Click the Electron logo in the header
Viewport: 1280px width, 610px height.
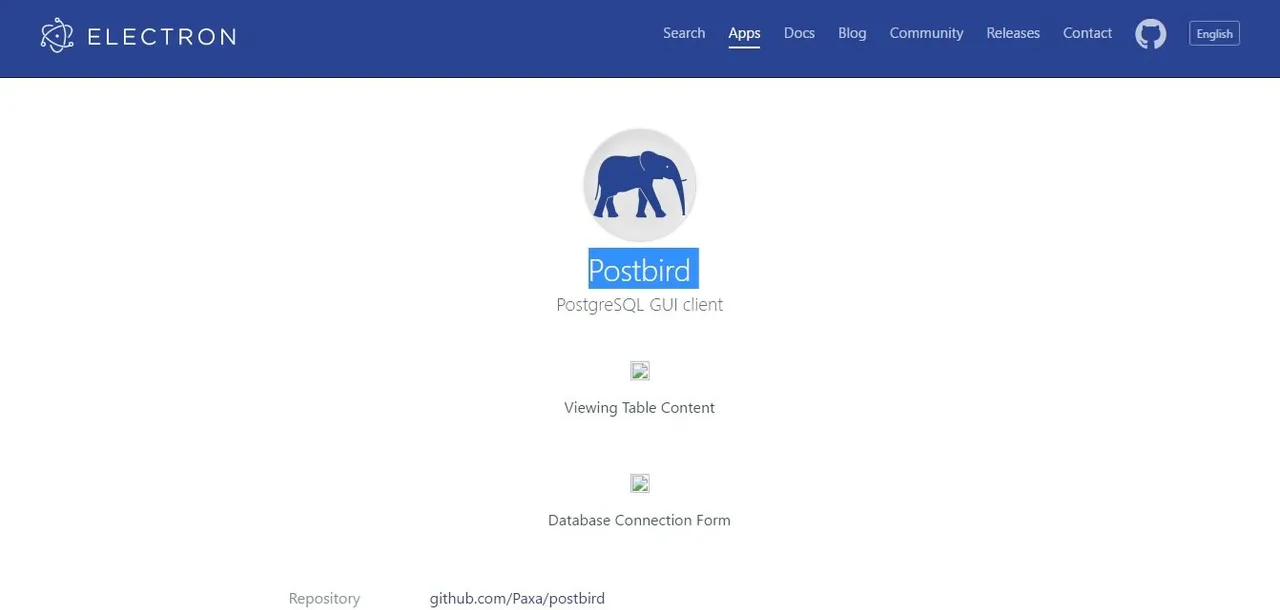138,36
